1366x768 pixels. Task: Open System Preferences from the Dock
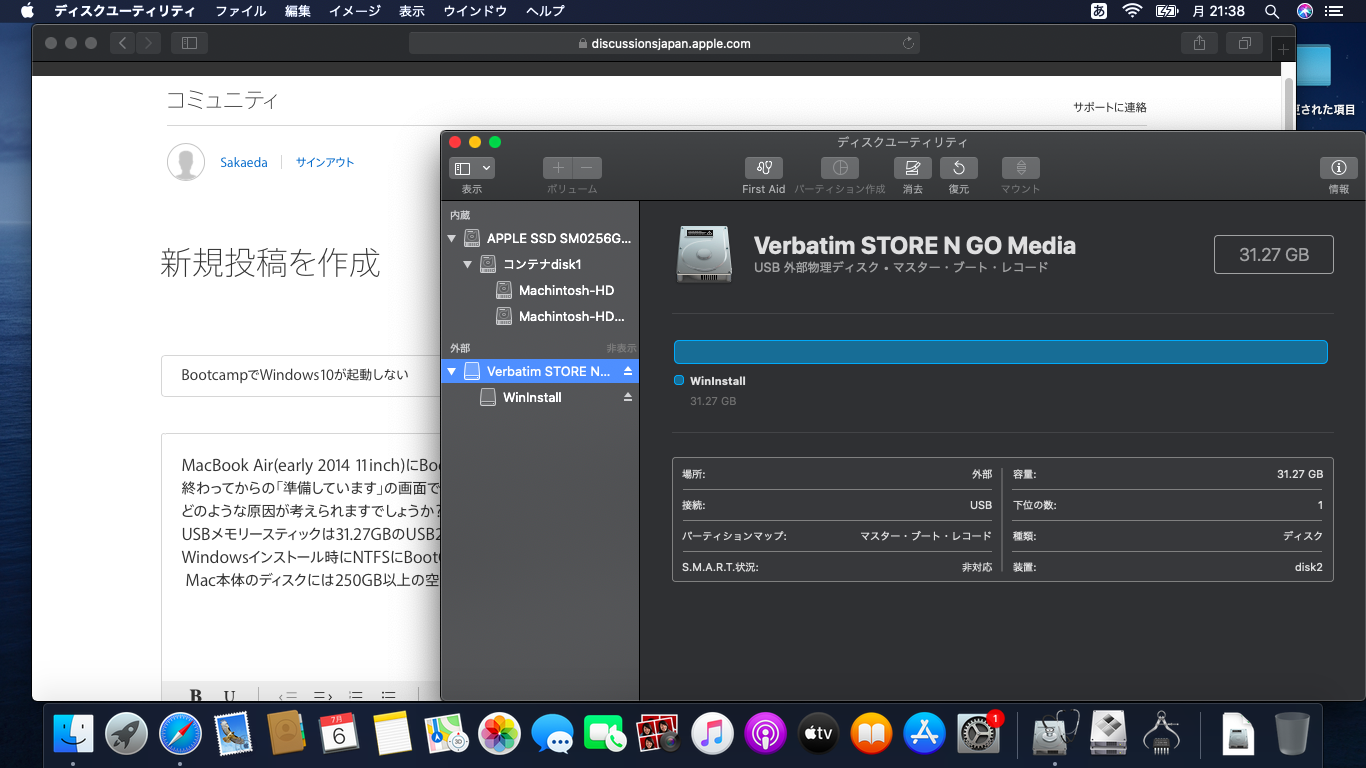[x=979, y=734]
